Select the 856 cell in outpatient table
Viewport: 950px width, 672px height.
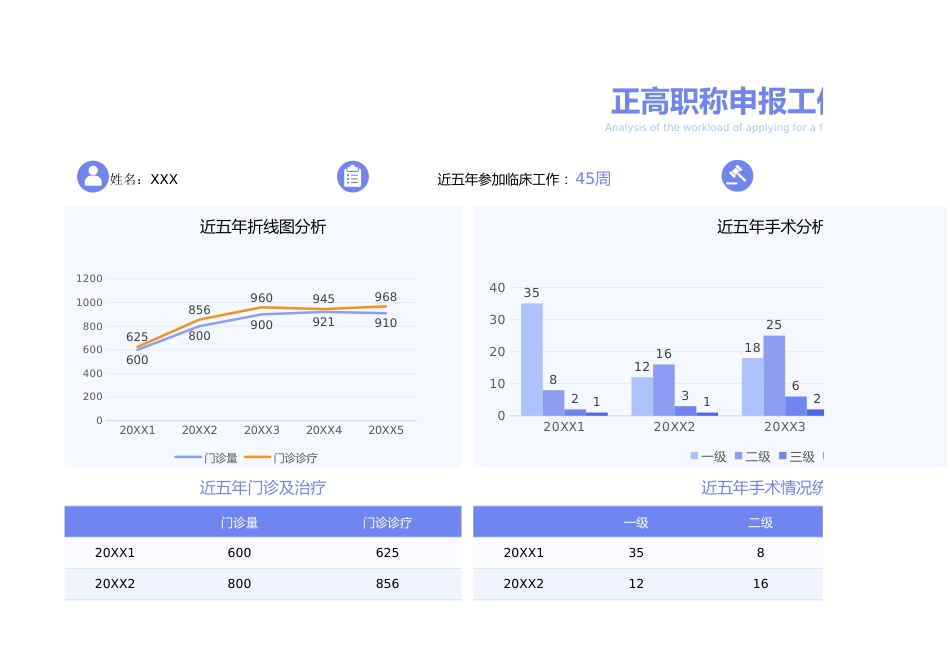coord(387,584)
